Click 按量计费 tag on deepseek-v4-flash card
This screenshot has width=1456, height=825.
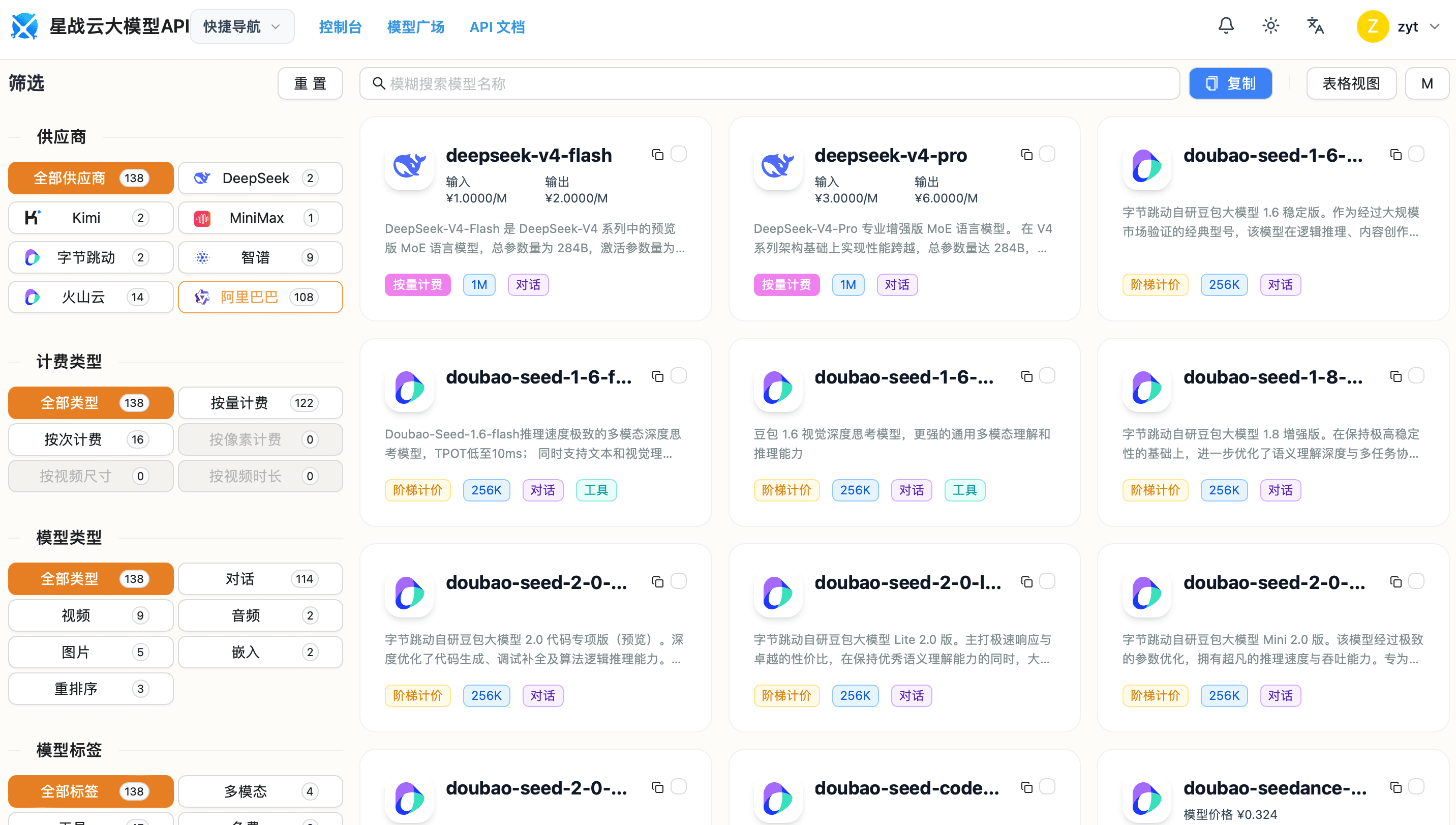417,284
